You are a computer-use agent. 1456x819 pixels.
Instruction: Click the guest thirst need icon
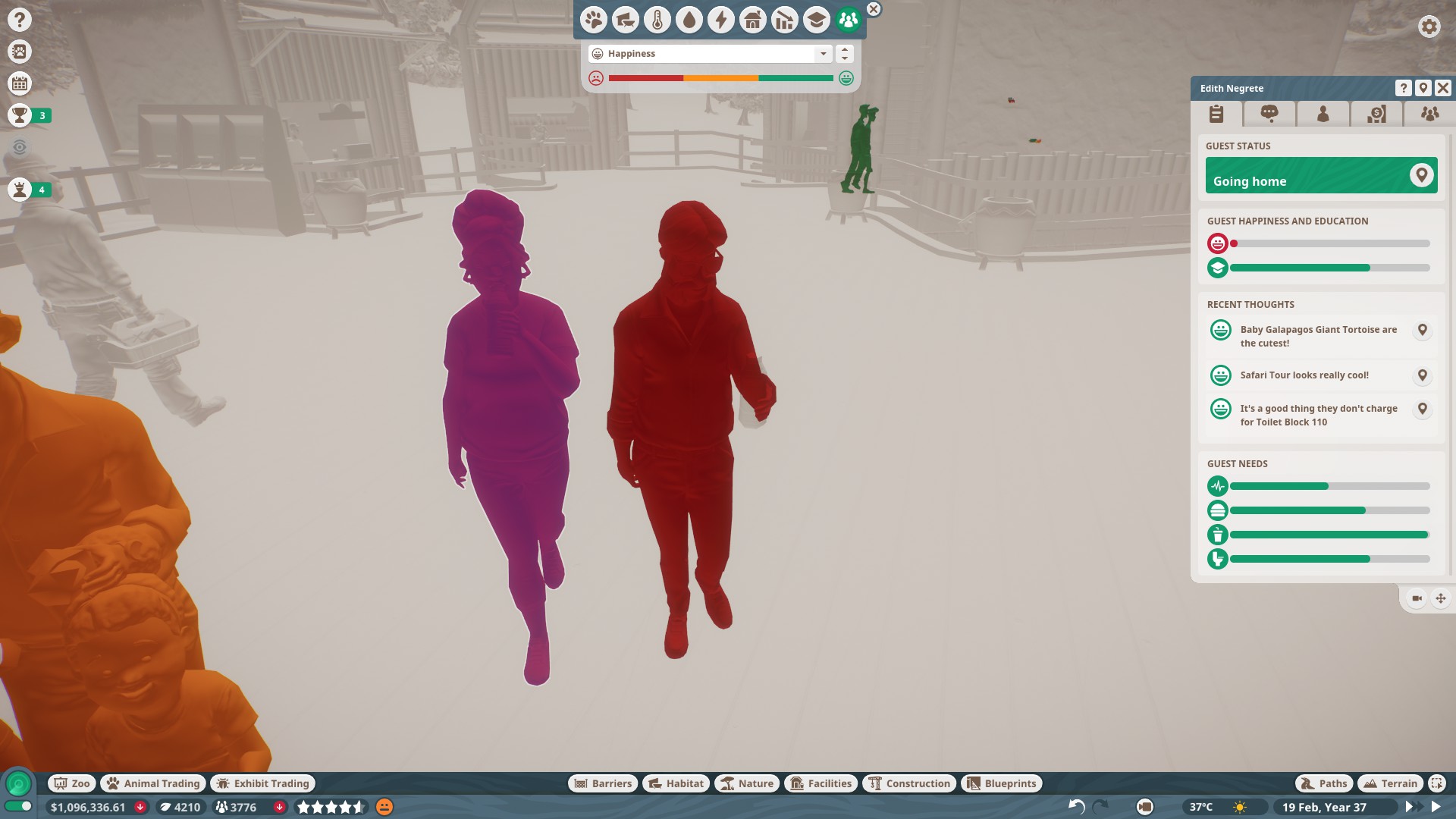[x=1217, y=535]
